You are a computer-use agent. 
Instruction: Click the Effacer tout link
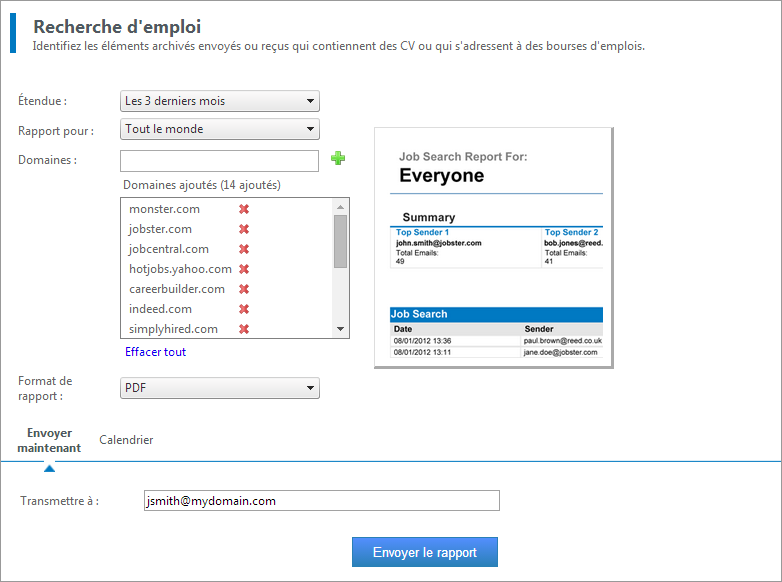coord(155,352)
